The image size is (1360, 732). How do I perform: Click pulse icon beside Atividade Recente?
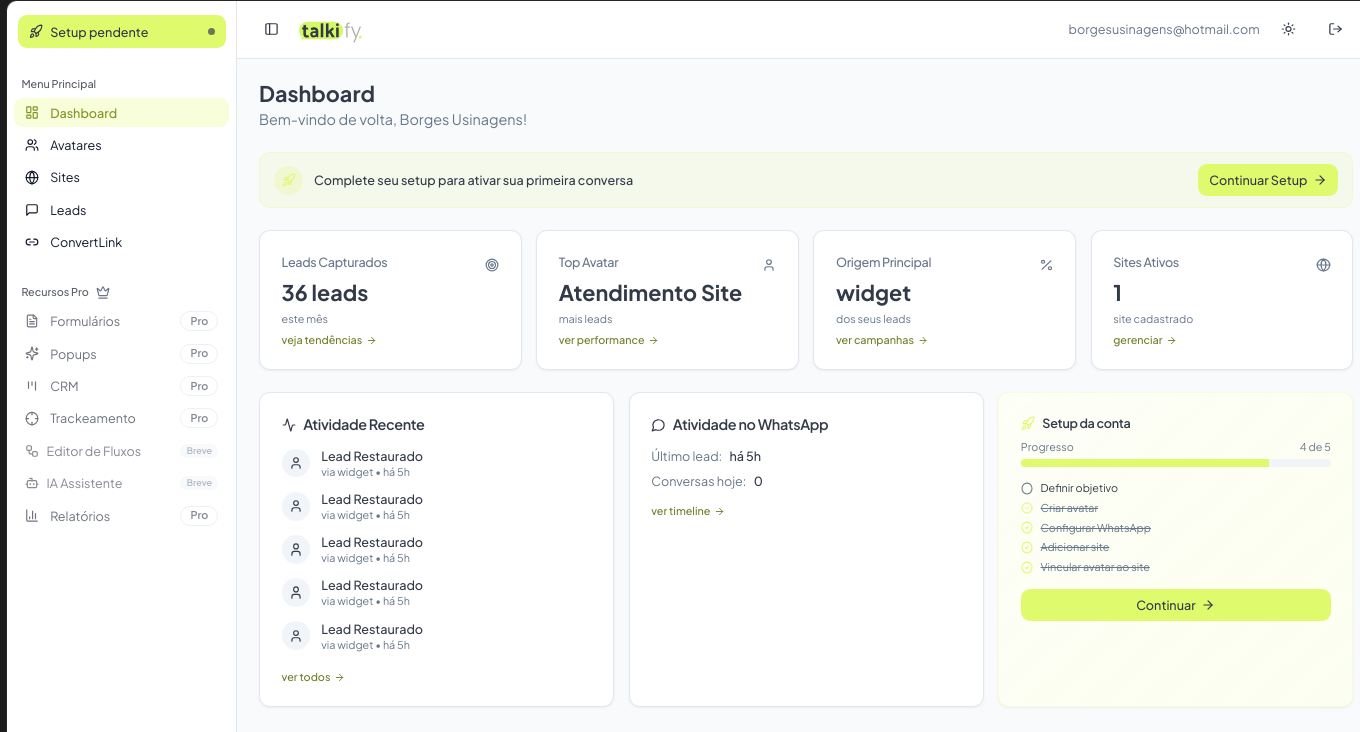click(289, 425)
